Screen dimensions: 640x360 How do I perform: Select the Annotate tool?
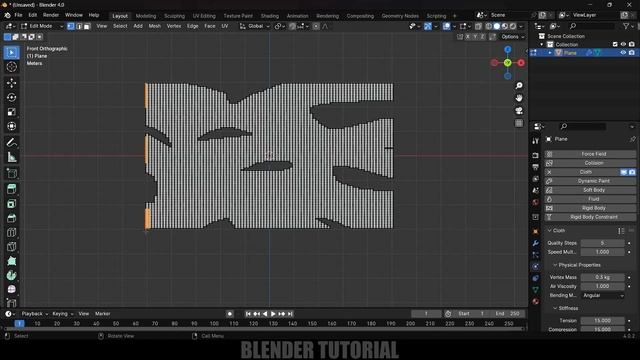[11, 142]
